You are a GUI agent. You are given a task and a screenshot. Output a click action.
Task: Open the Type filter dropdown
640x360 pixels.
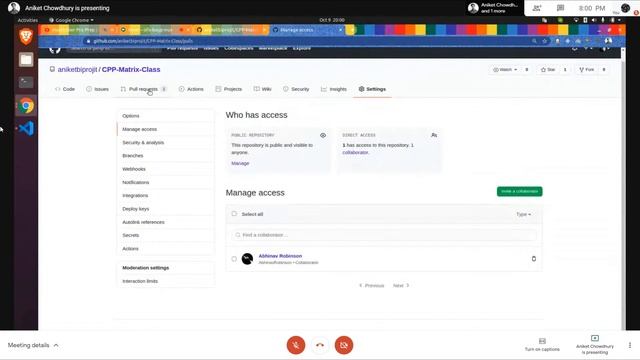523,214
